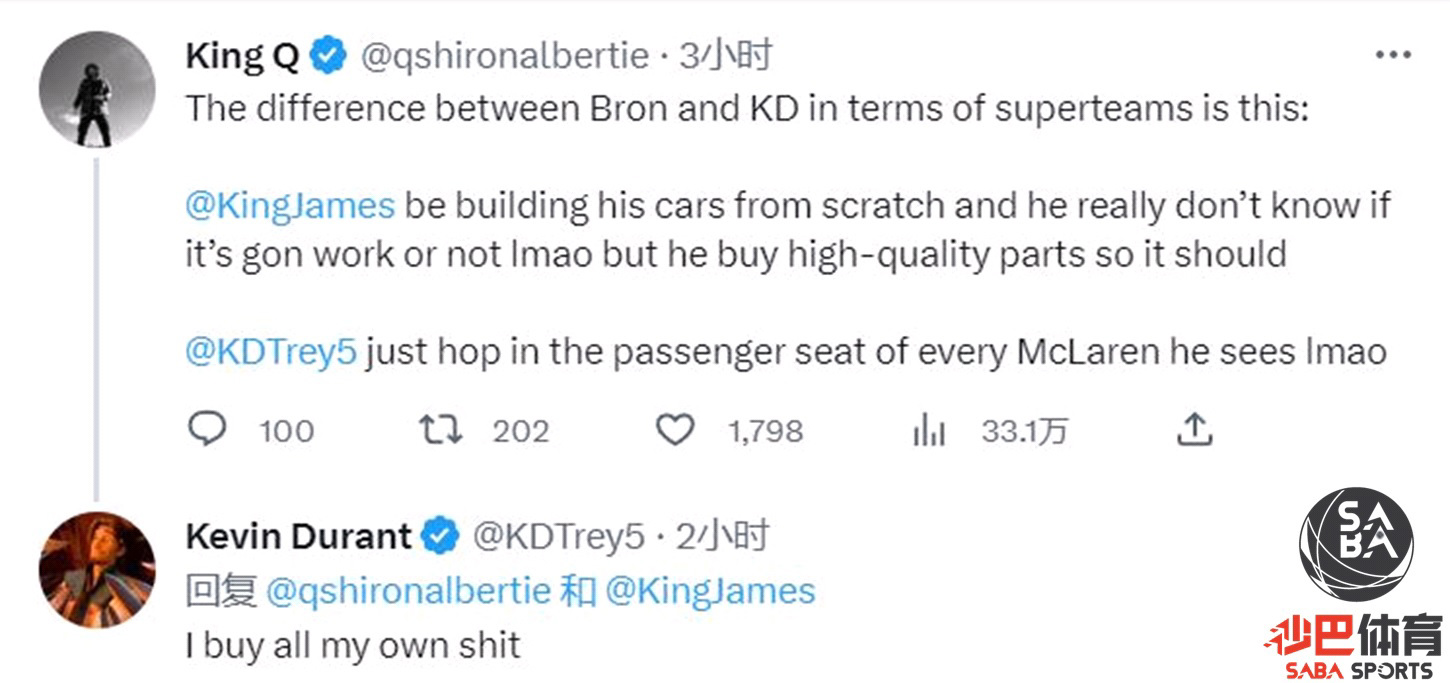The width and height of the screenshot is (1450, 683).
Task: Click the Kevin Durant display name
Action: 298,537
